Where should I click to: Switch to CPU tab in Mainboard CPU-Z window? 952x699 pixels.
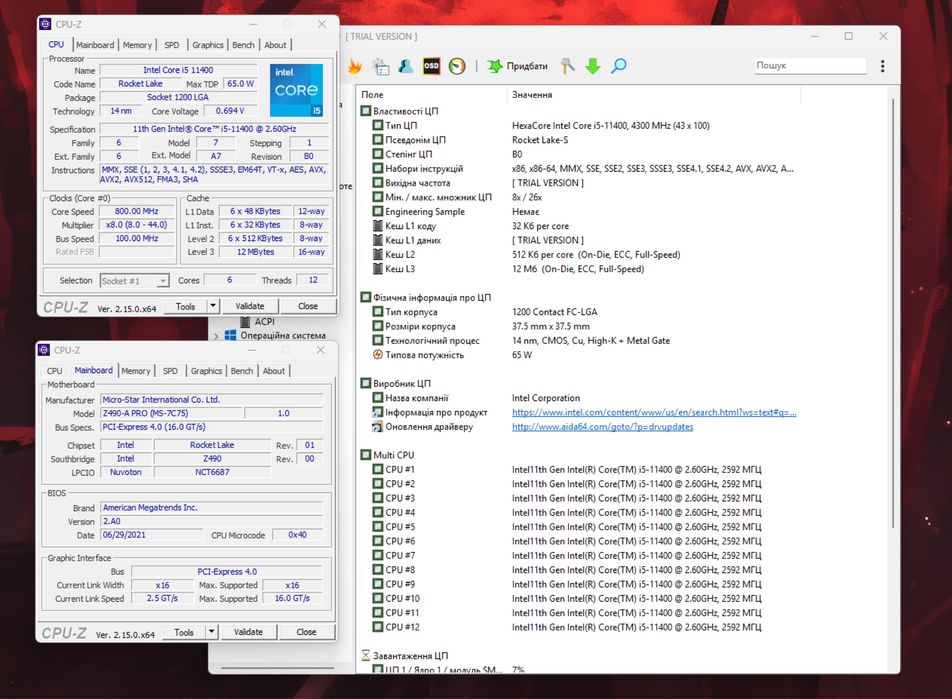pyautogui.click(x=55, y=371)
